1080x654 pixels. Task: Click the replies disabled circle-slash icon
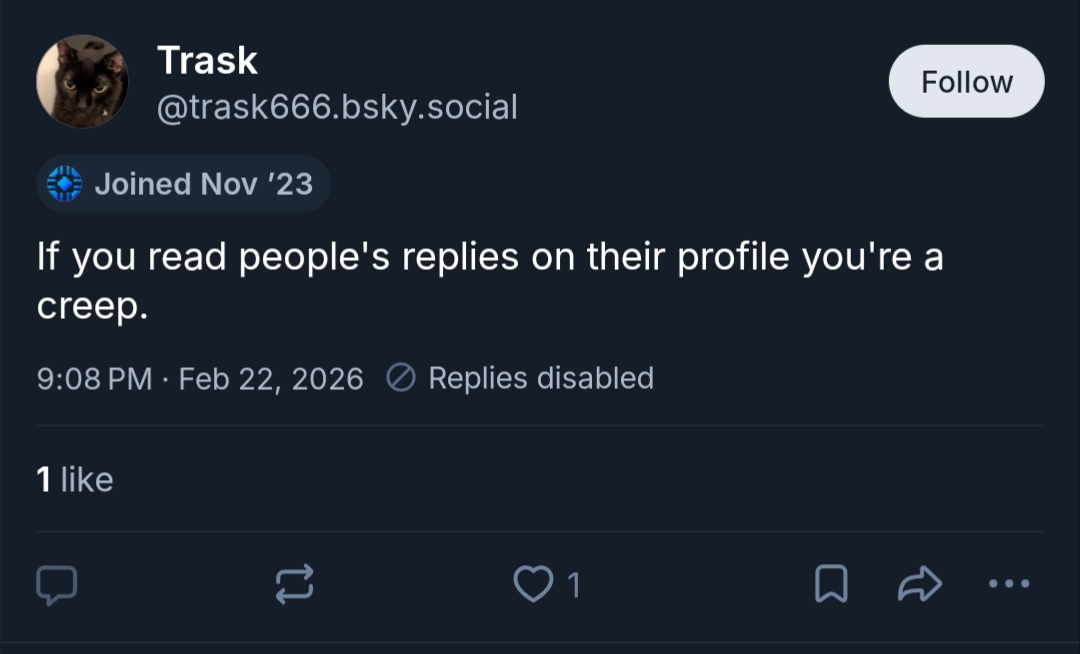pos(401,378)
